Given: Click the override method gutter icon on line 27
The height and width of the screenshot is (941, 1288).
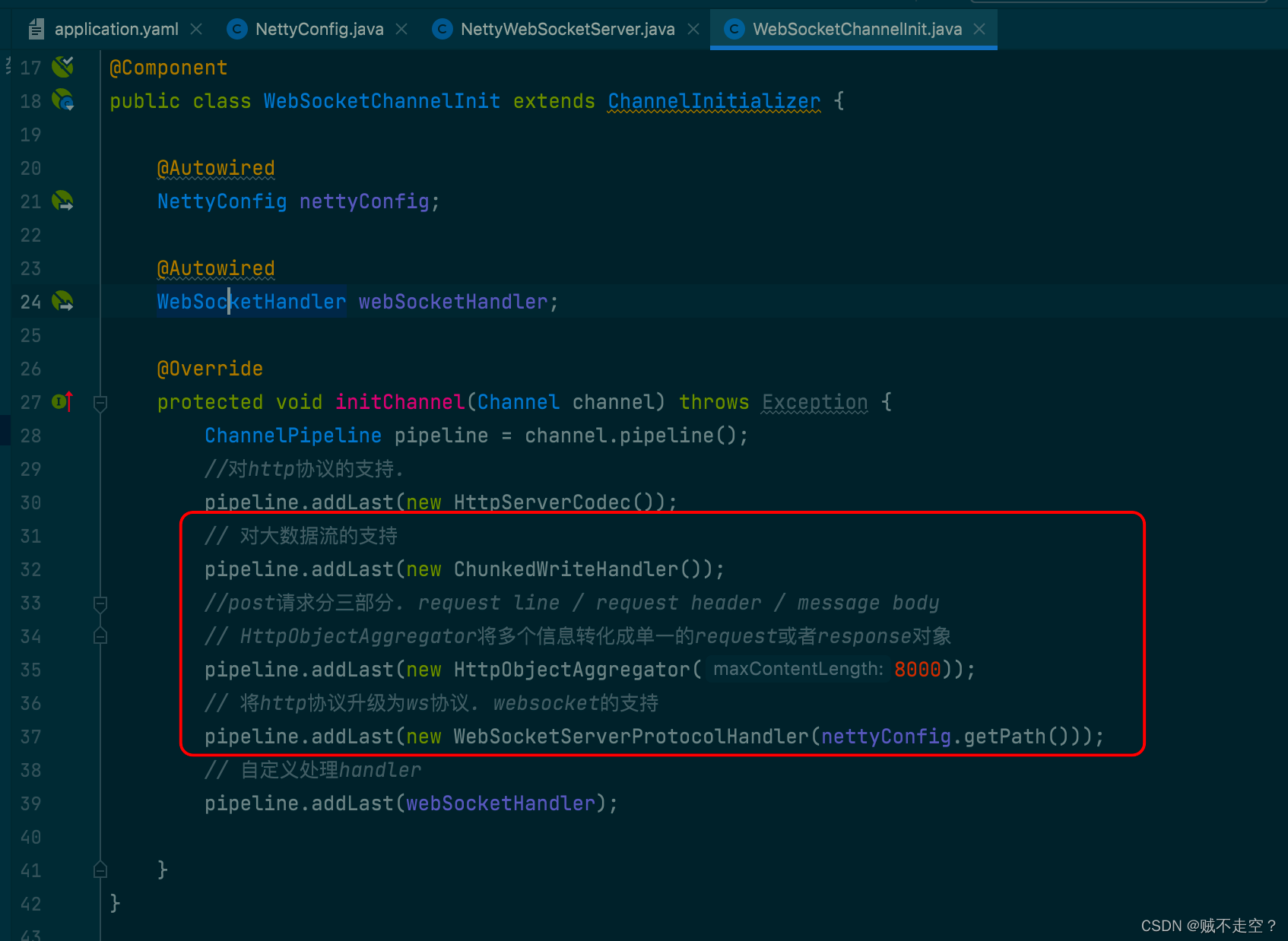Looking at the screenshot, I should click(x=62, y=401).
